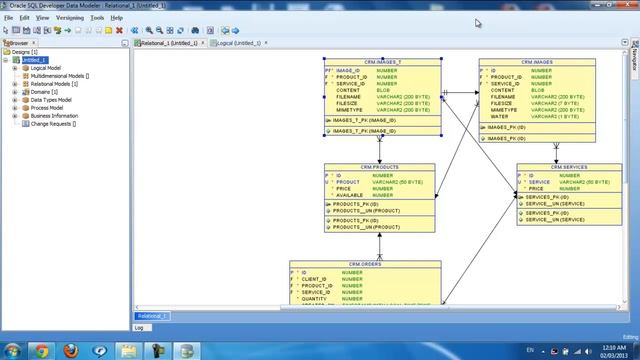
Task: Click the Split Table tool
Action: click(37, 30)
